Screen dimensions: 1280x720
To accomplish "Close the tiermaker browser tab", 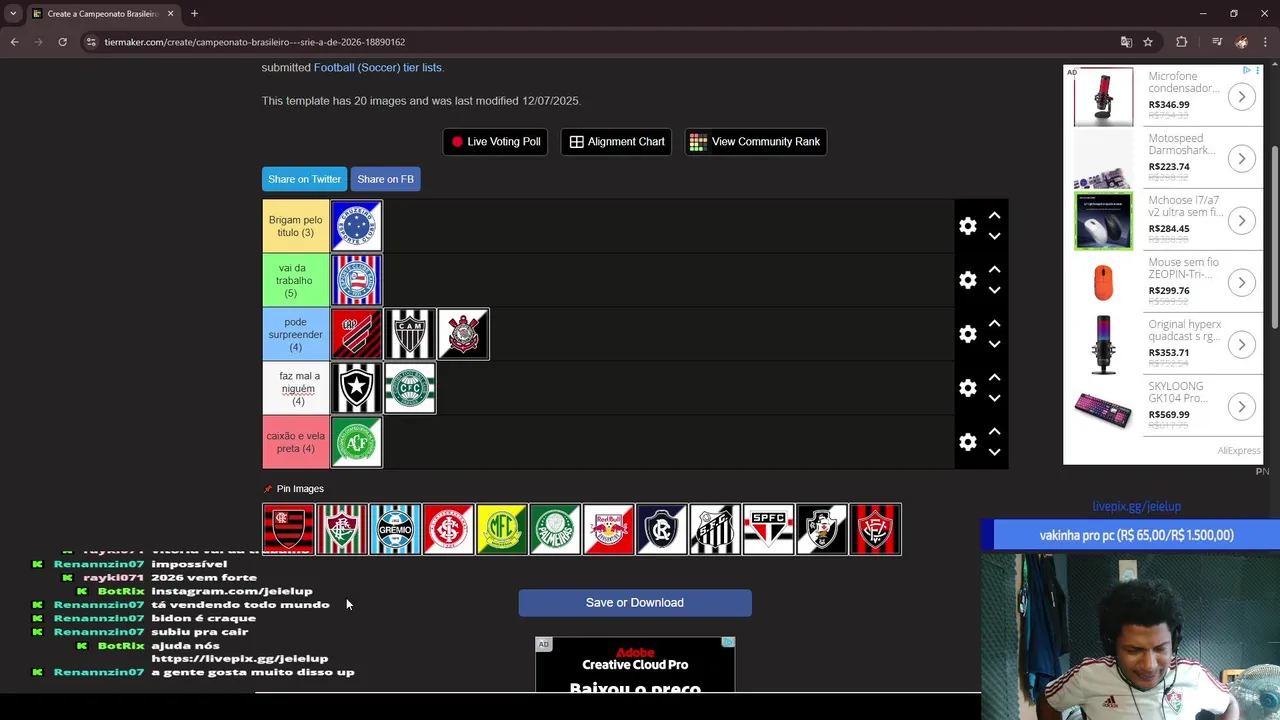I will tap(171, 14).
